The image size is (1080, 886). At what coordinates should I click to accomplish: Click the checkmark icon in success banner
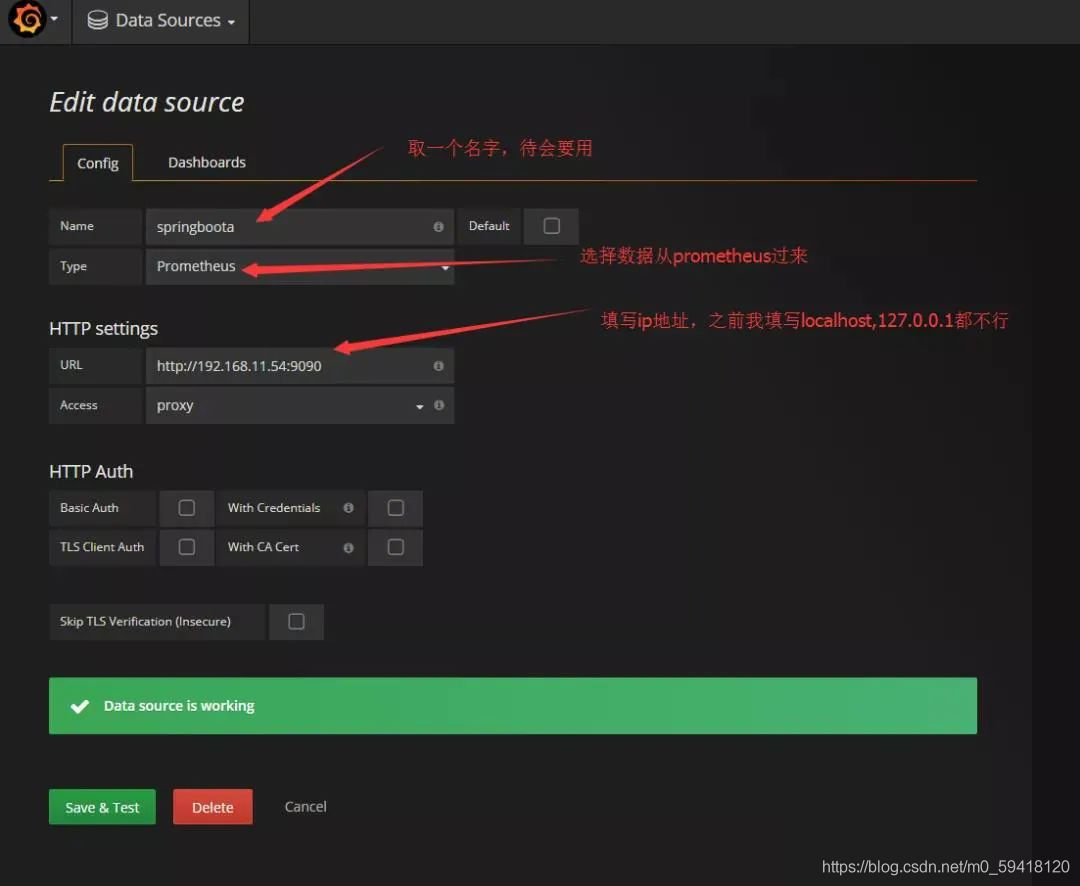pos(80,706)
